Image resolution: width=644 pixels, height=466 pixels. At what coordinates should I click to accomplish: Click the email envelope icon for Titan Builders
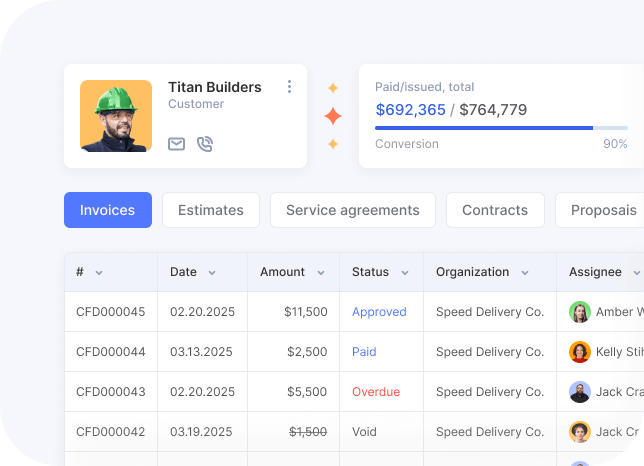(176, 144)
